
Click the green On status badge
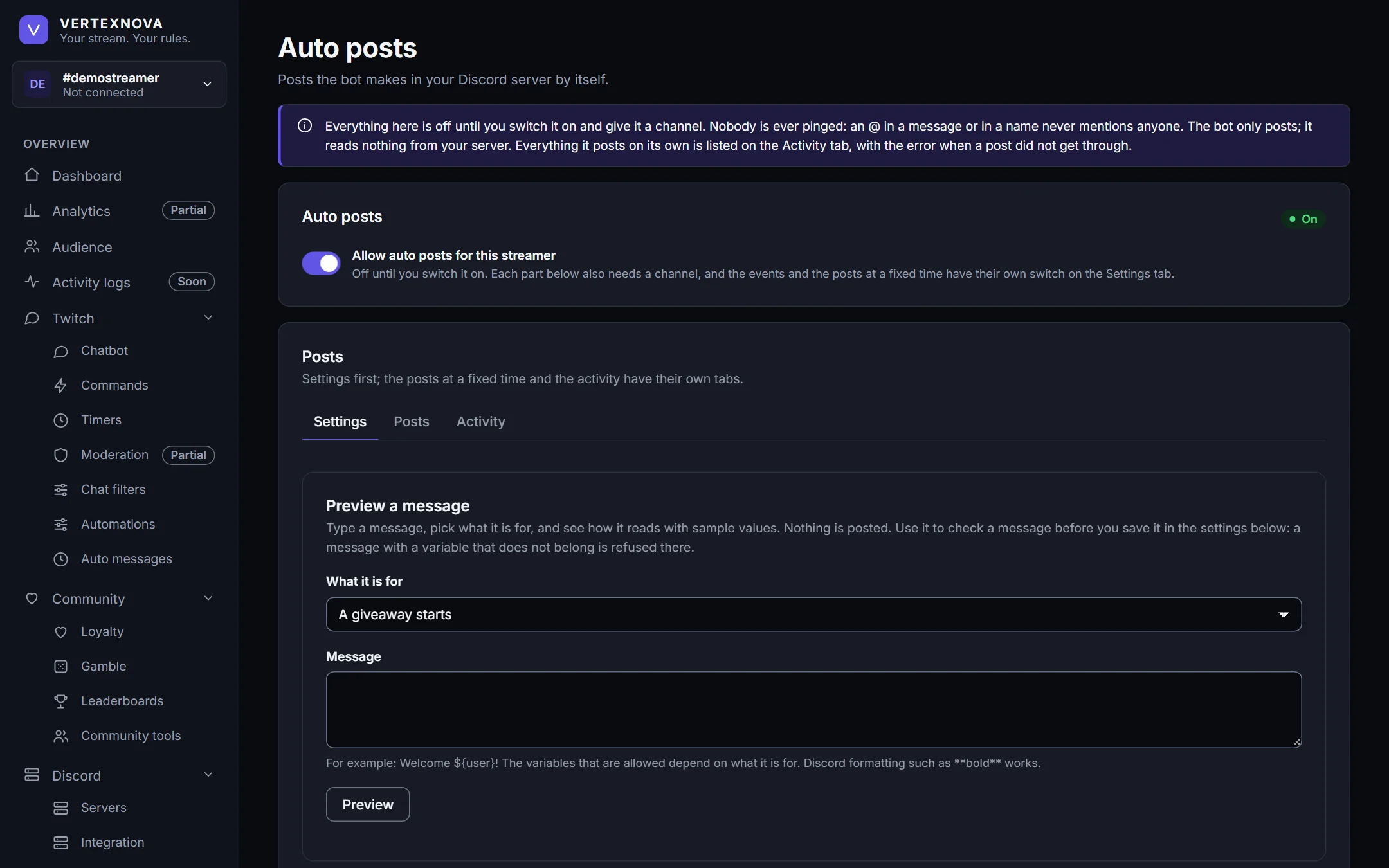click(1303, 219)
